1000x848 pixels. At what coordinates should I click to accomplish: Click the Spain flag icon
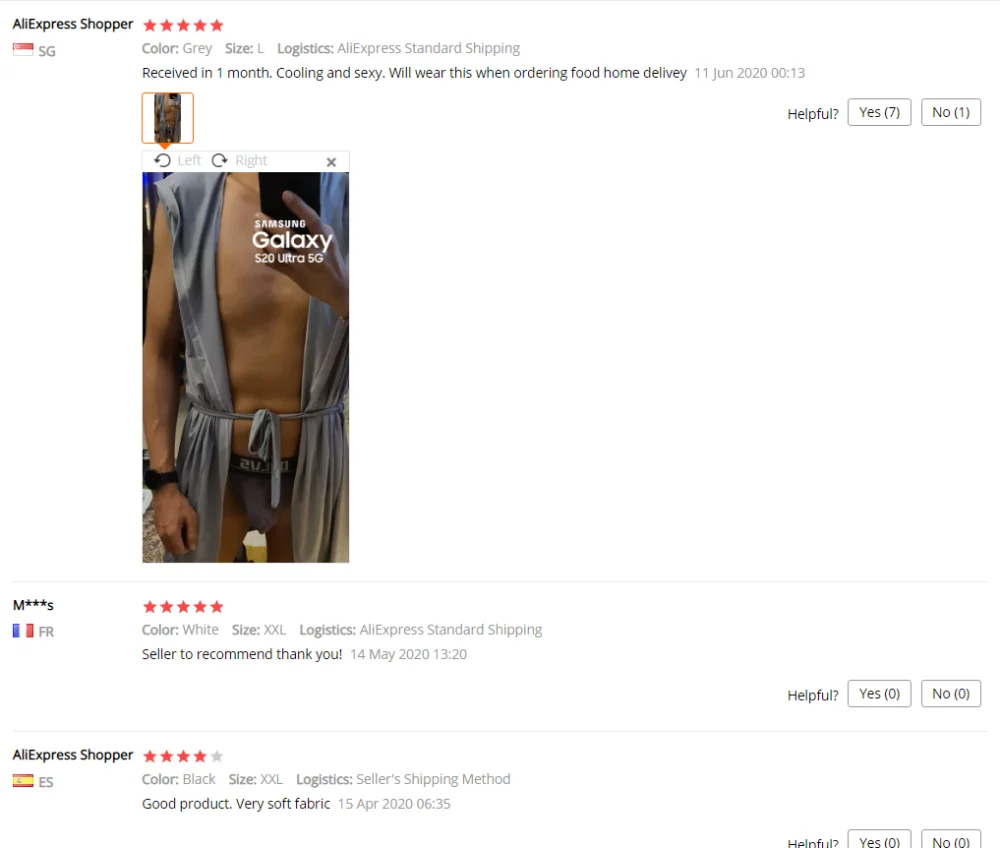point(23,780)
